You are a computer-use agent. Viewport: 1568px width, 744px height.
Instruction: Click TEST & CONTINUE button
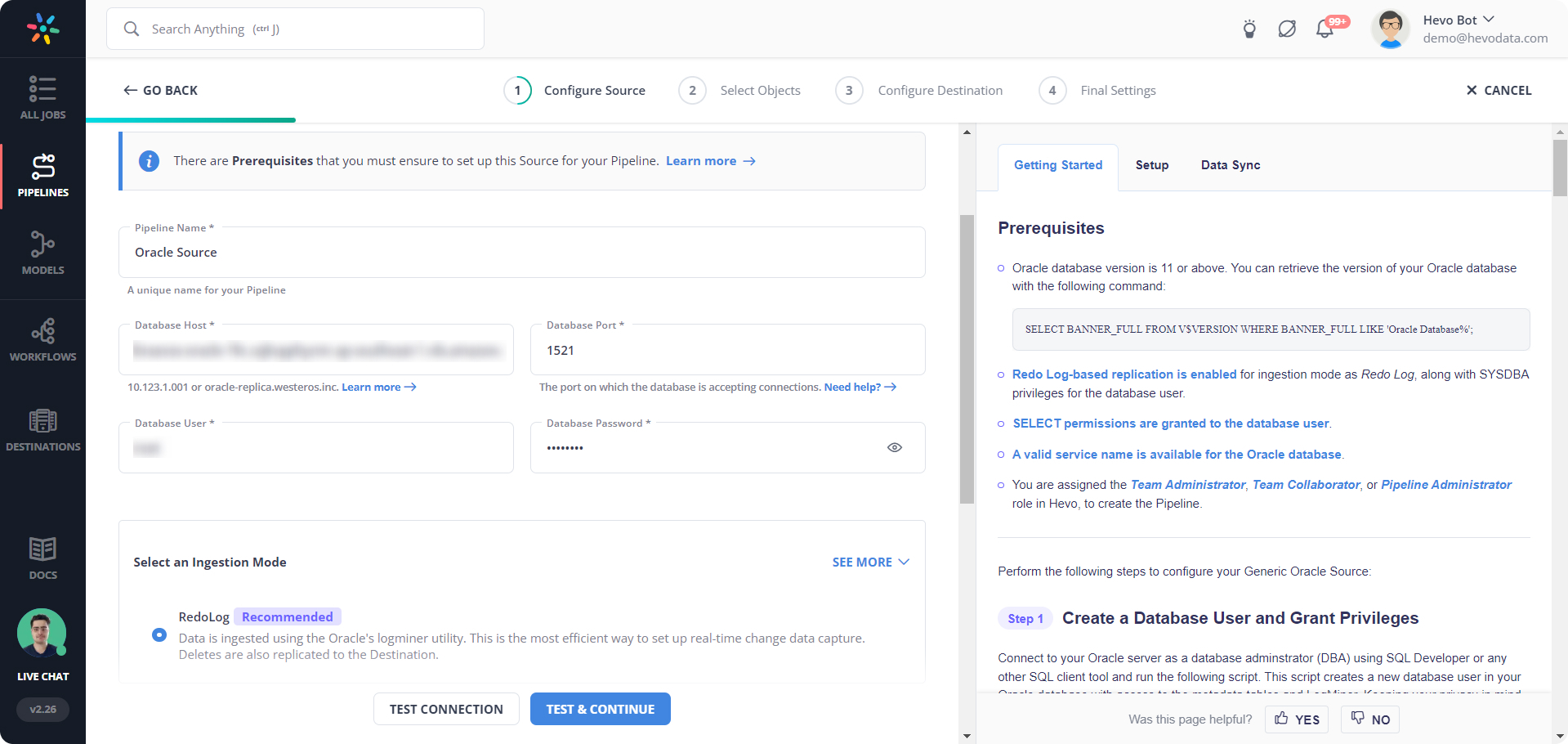601,709
